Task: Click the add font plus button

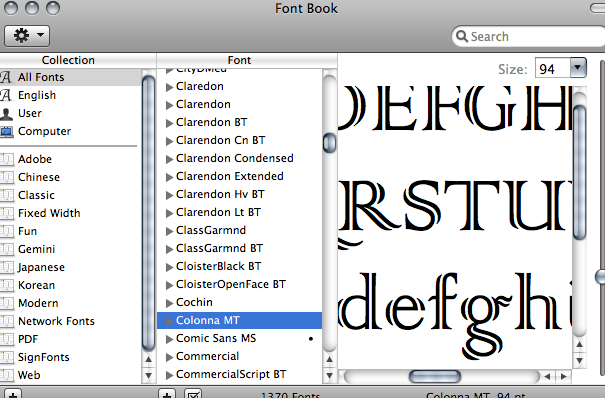Action: pyautogui.click(x=167, y=394)
